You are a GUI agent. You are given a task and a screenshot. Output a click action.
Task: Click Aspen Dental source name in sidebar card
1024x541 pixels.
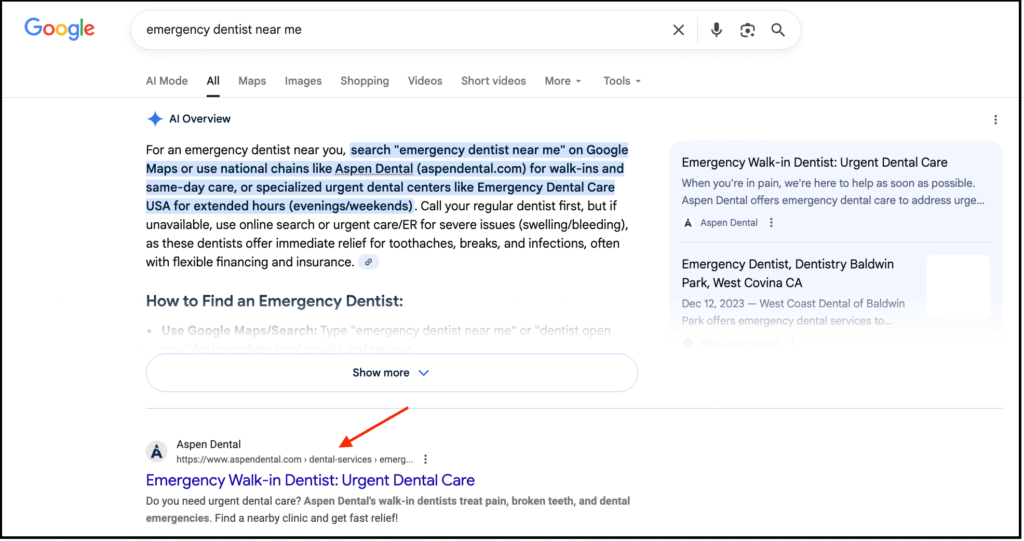pos(729,223)
